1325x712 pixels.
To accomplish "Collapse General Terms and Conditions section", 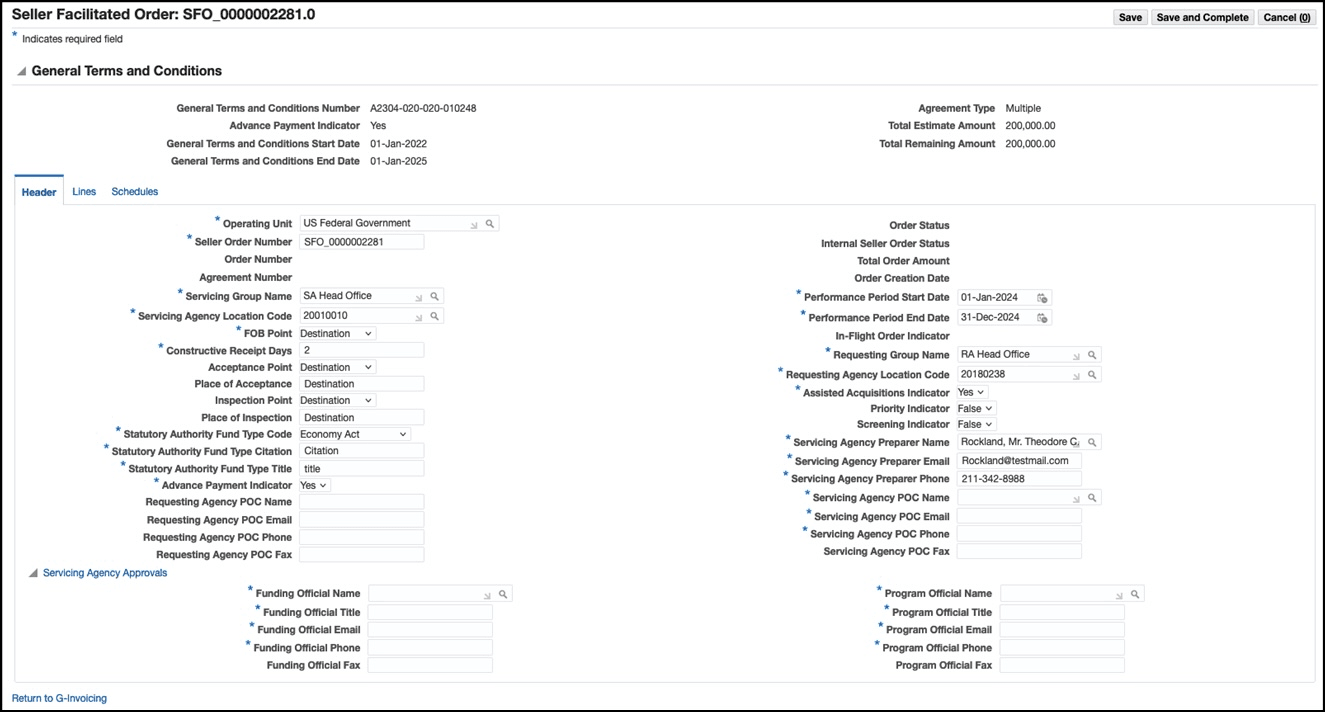I will coord(21,72).
